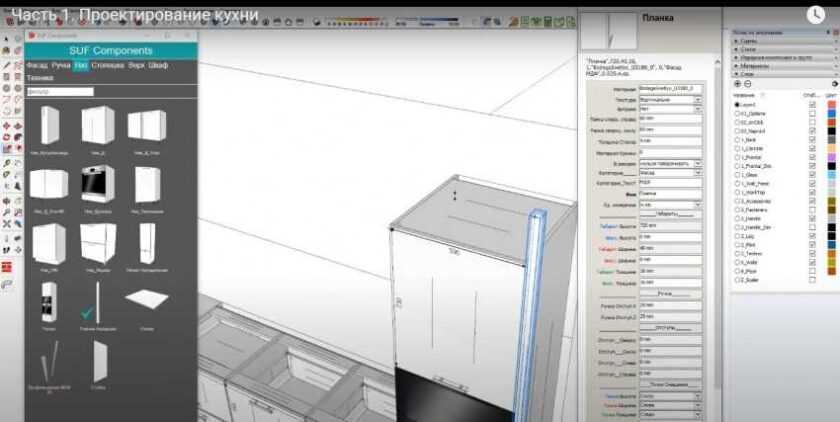This screenshot has width=840, height=422.
Task: Select the oven cabinet component thumbnail
Action: click(97, 185)
